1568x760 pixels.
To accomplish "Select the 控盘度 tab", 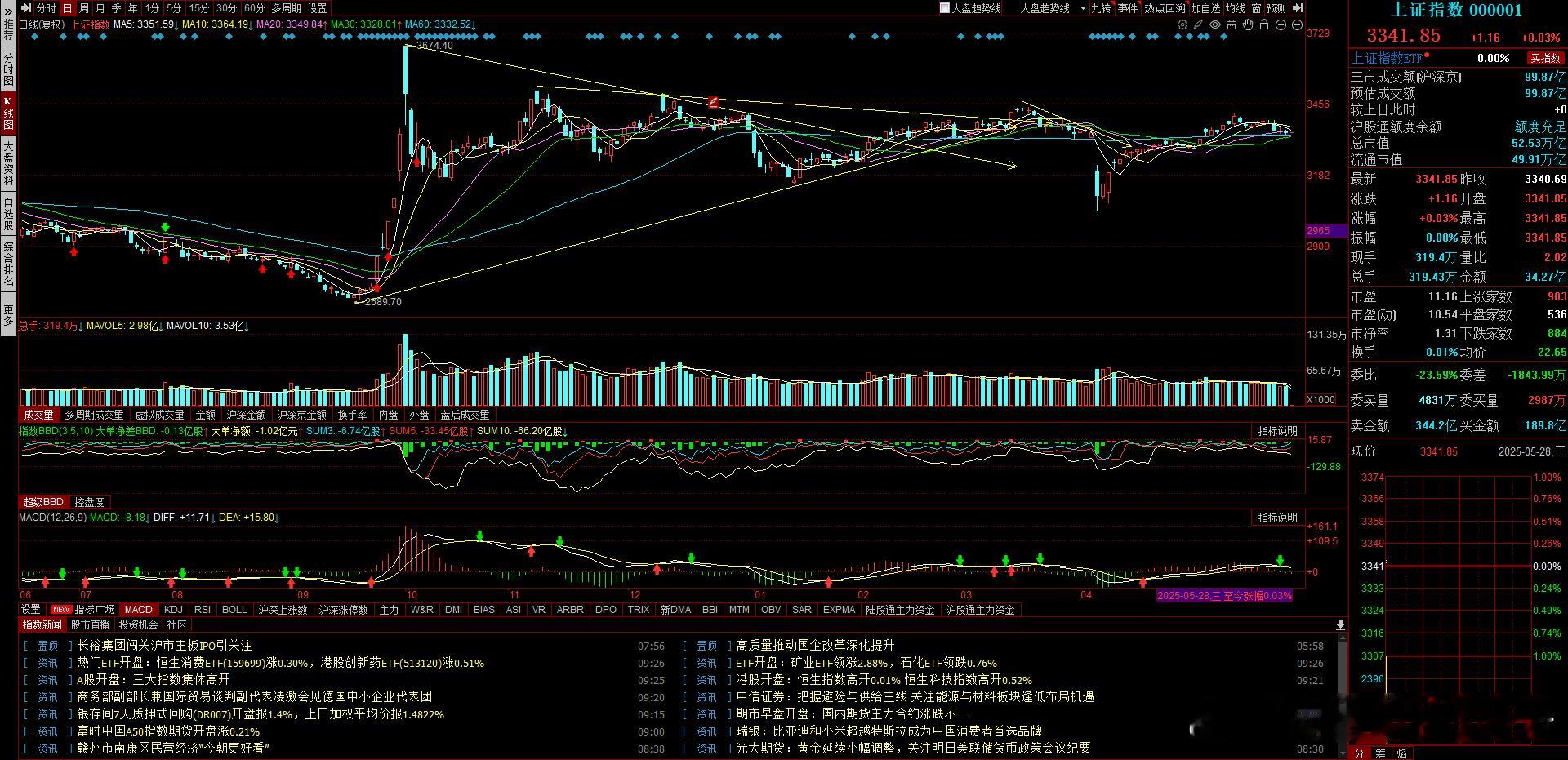I will click(89, 502).
